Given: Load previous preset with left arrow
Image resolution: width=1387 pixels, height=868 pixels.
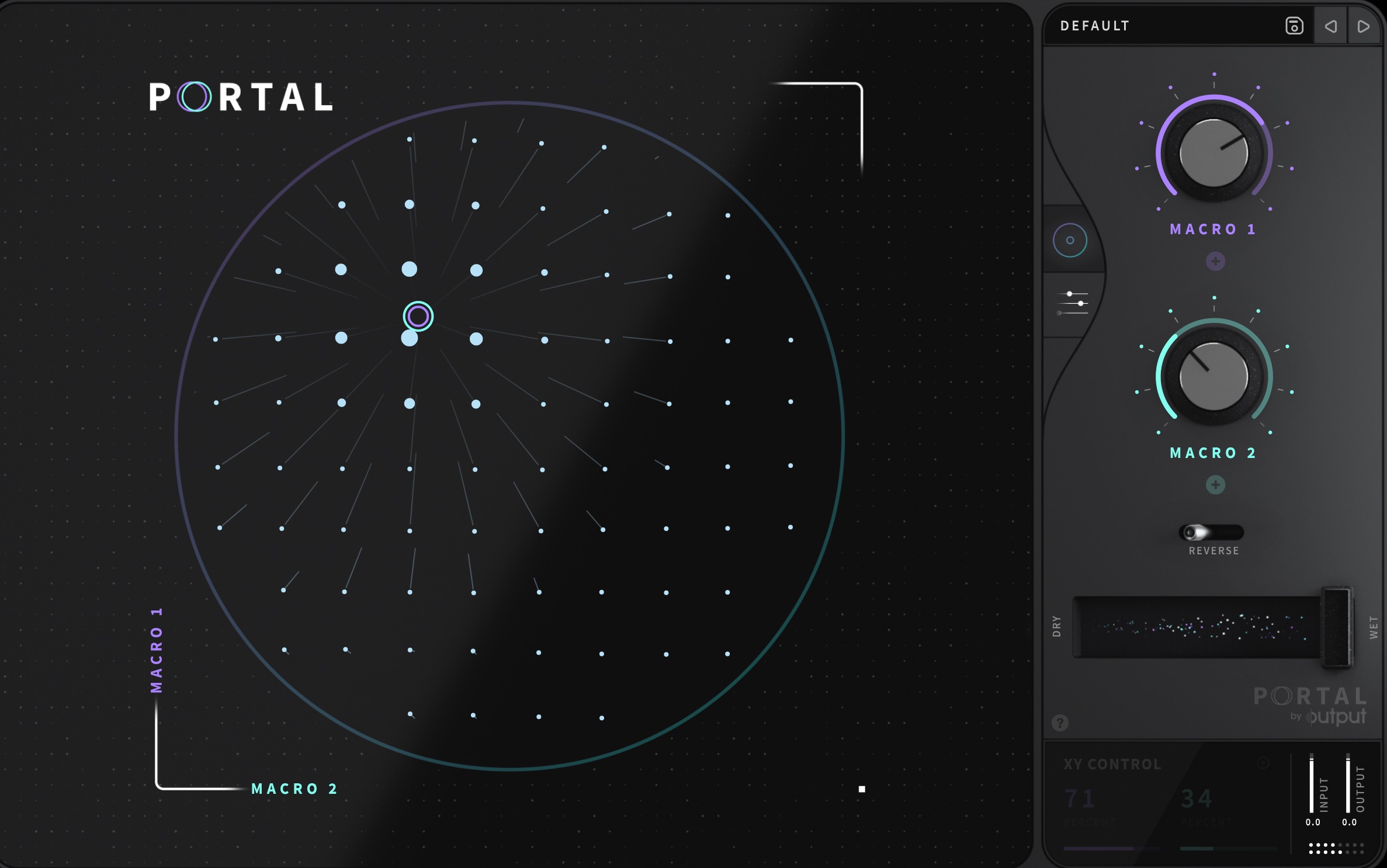Looking at the screenshot, I should pyautogui.click(x=1330, y=26).
